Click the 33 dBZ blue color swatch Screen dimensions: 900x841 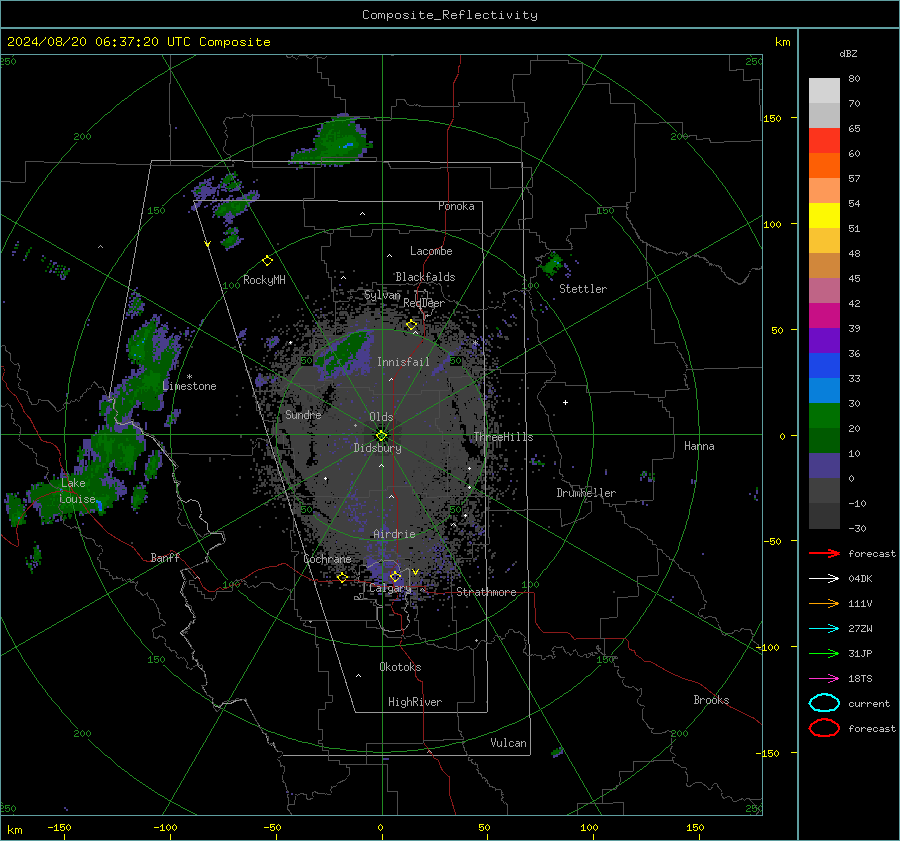click(824, 390)
